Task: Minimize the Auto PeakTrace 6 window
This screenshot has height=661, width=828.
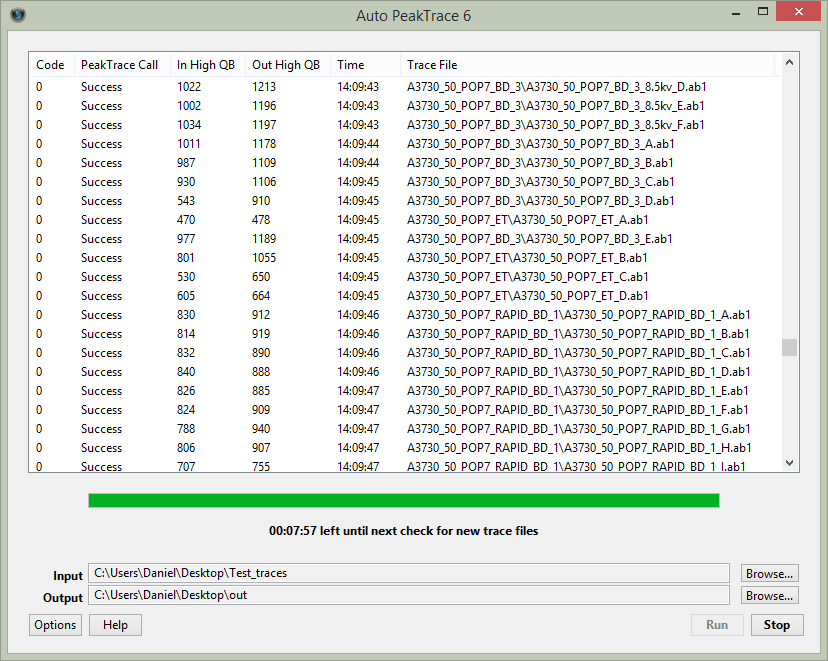Action: point(736,13)
